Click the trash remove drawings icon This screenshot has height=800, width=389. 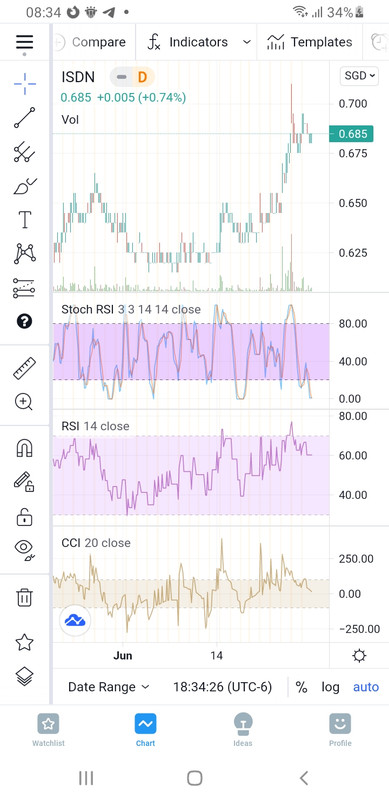25,597
